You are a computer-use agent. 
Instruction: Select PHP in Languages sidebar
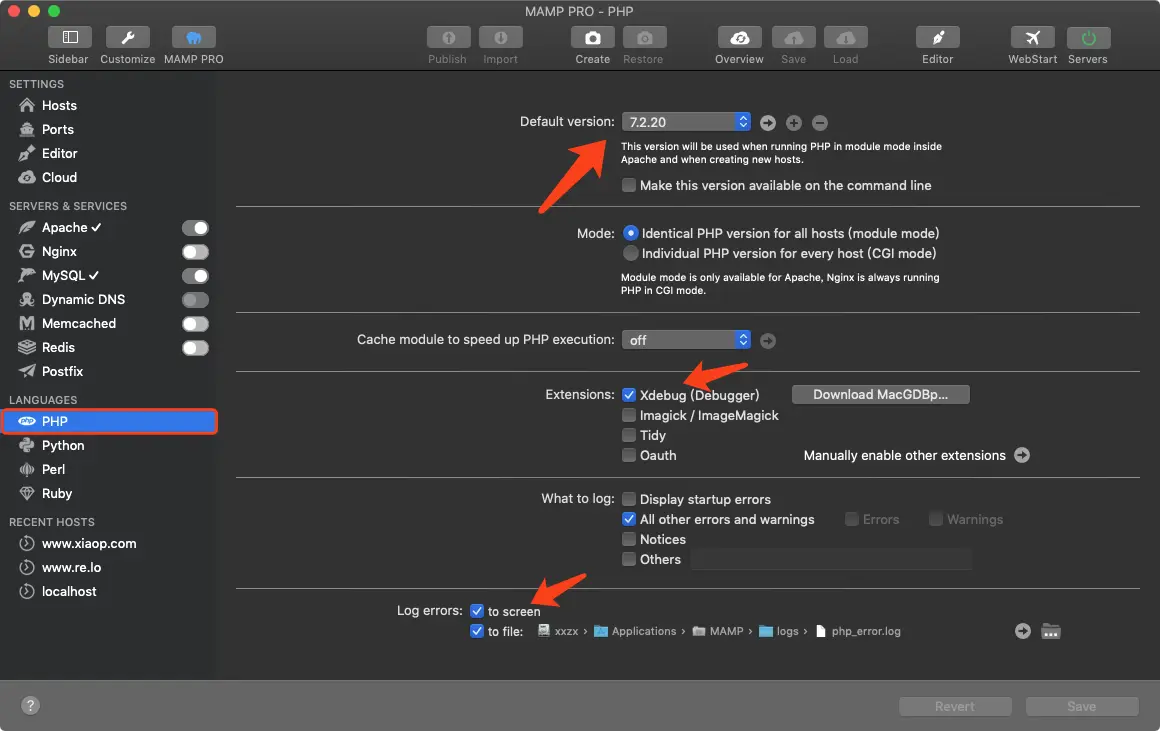point(109,421)
